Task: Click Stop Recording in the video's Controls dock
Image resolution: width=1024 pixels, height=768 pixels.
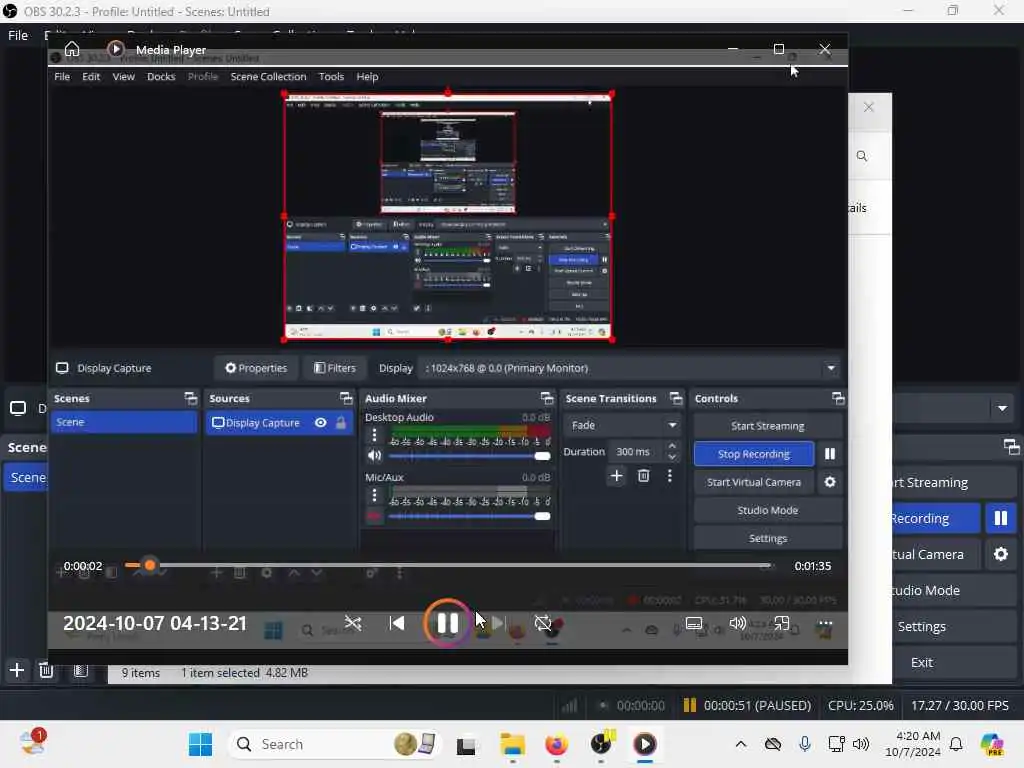Action: click(x=754, y=454)
